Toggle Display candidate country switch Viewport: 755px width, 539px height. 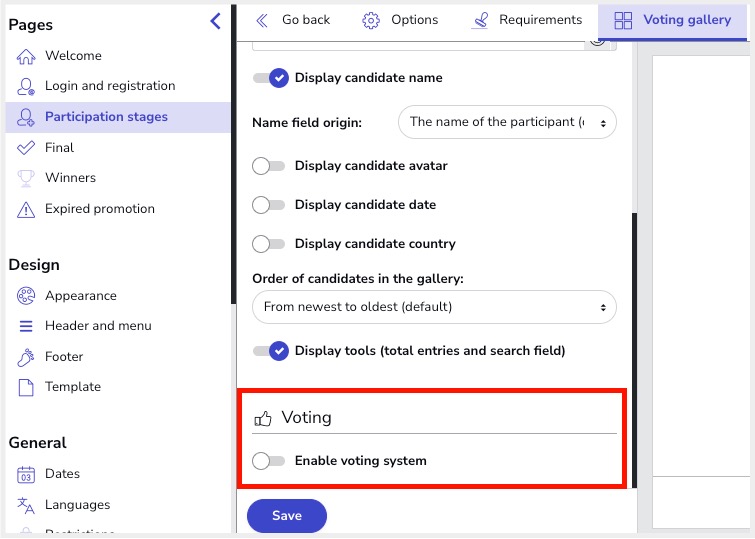pyautogui.click(x=269, y=244)
